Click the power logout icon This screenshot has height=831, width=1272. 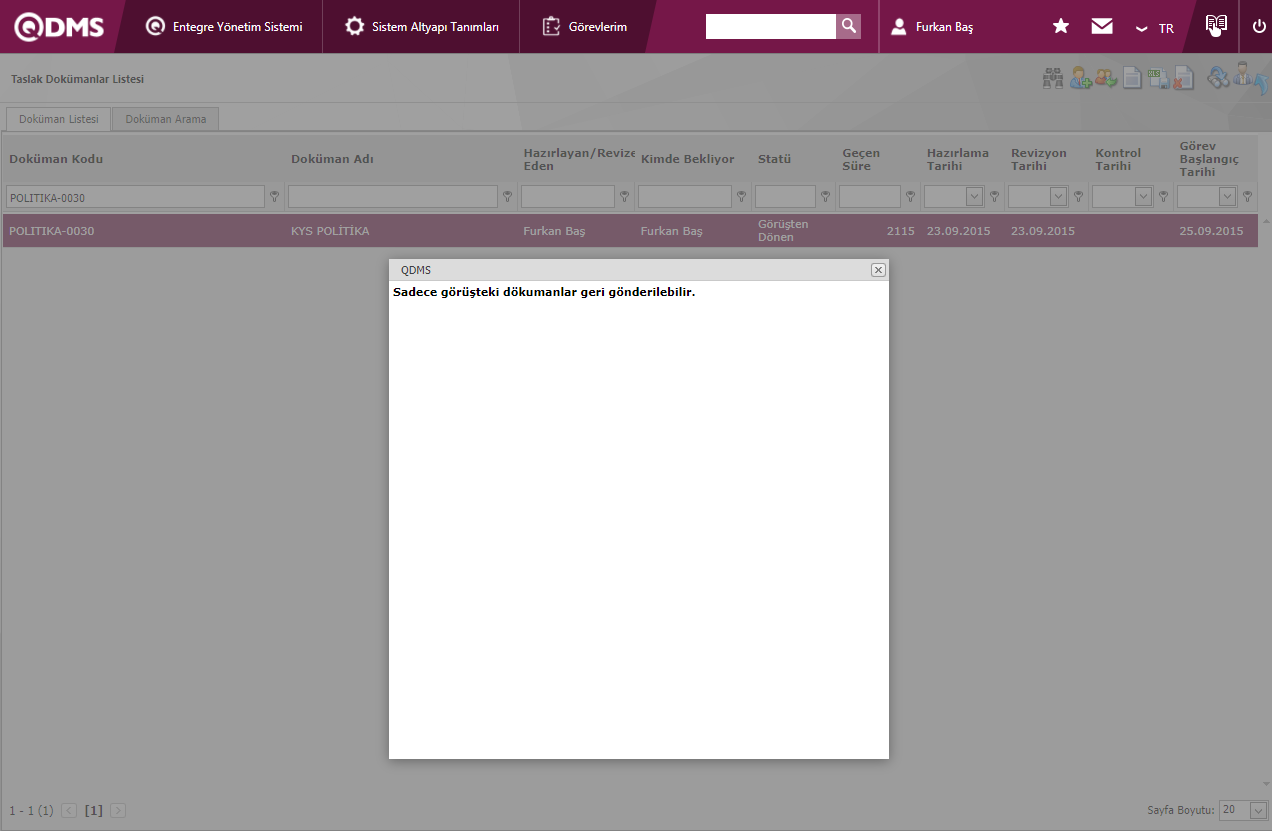click(1259, 27)
